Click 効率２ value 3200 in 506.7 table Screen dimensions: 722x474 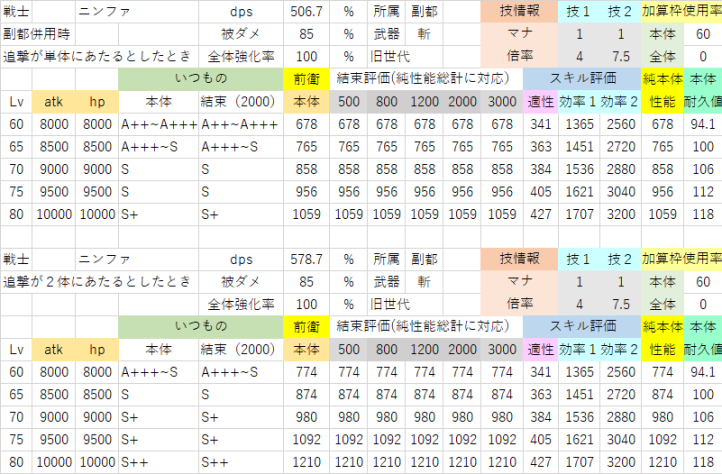pos(621,215)
